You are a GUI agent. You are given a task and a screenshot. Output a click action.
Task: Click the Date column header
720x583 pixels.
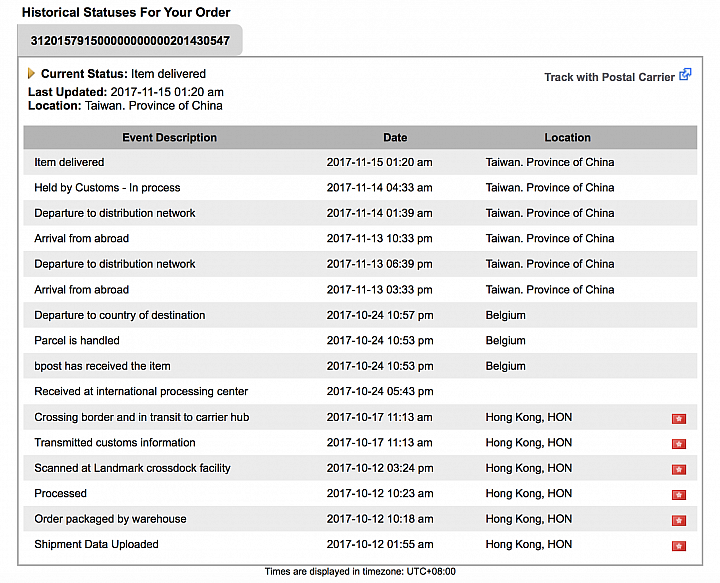[x=395, y=137]
